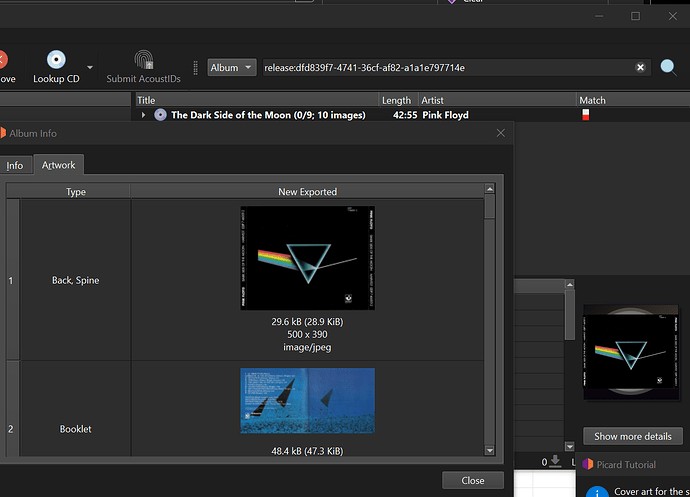The width and height of the screenshot is (690, 497).
Task: Click the cover art preview in the main window
Action: (x=631, y=352)
